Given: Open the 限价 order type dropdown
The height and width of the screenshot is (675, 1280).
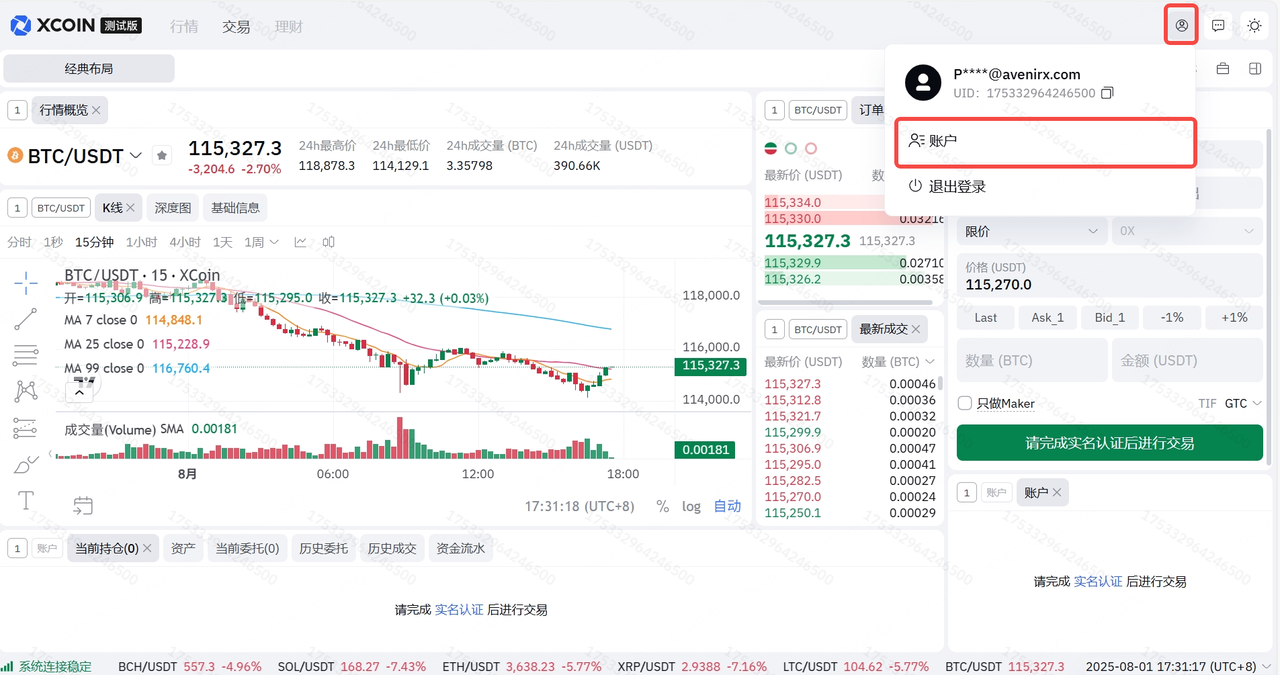Looking at the screenshot, I should tap(1031, 231).
